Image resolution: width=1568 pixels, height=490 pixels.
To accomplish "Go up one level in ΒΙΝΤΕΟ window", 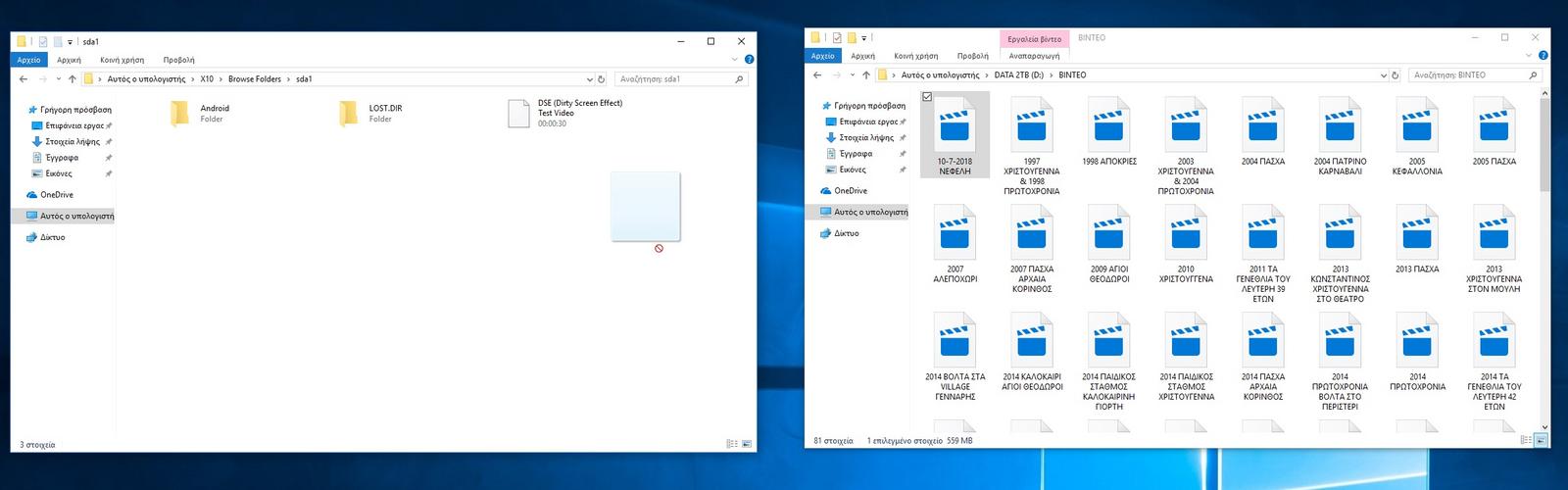I will [865, 74].
